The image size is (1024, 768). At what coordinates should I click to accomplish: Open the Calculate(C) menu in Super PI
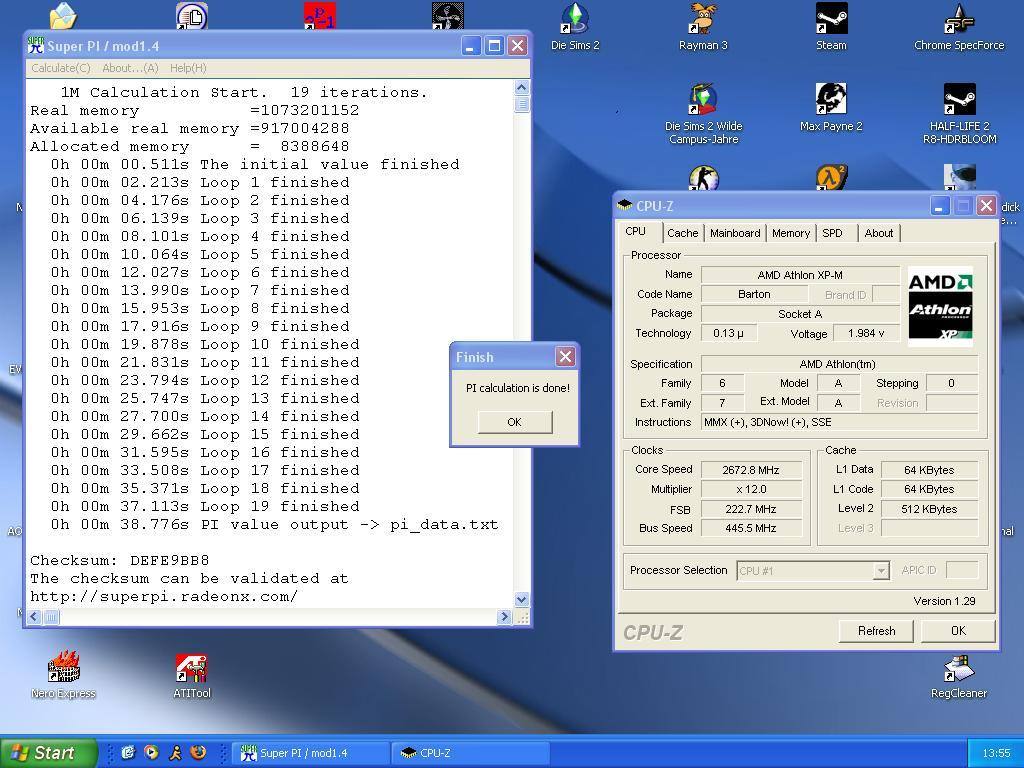point(61,68)
